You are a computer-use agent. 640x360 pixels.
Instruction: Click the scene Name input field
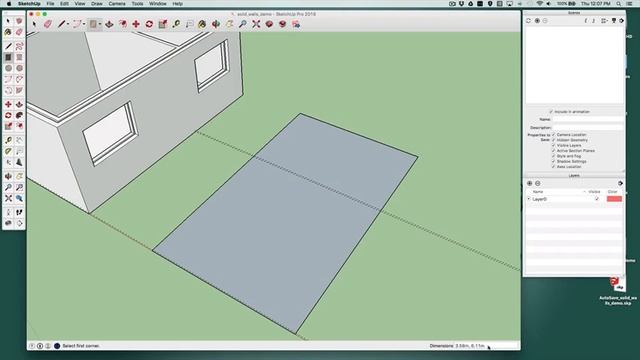pos(588,119)
